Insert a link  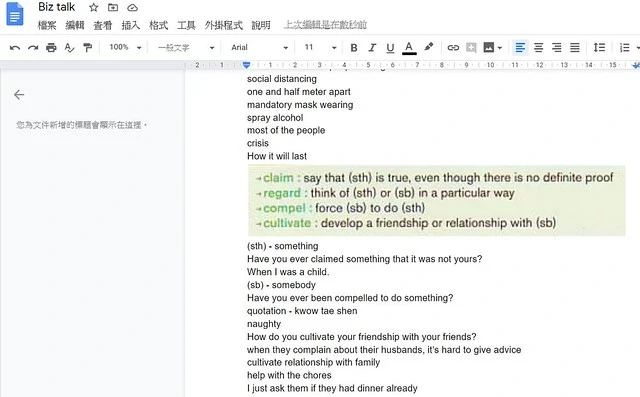pos(453,48)
